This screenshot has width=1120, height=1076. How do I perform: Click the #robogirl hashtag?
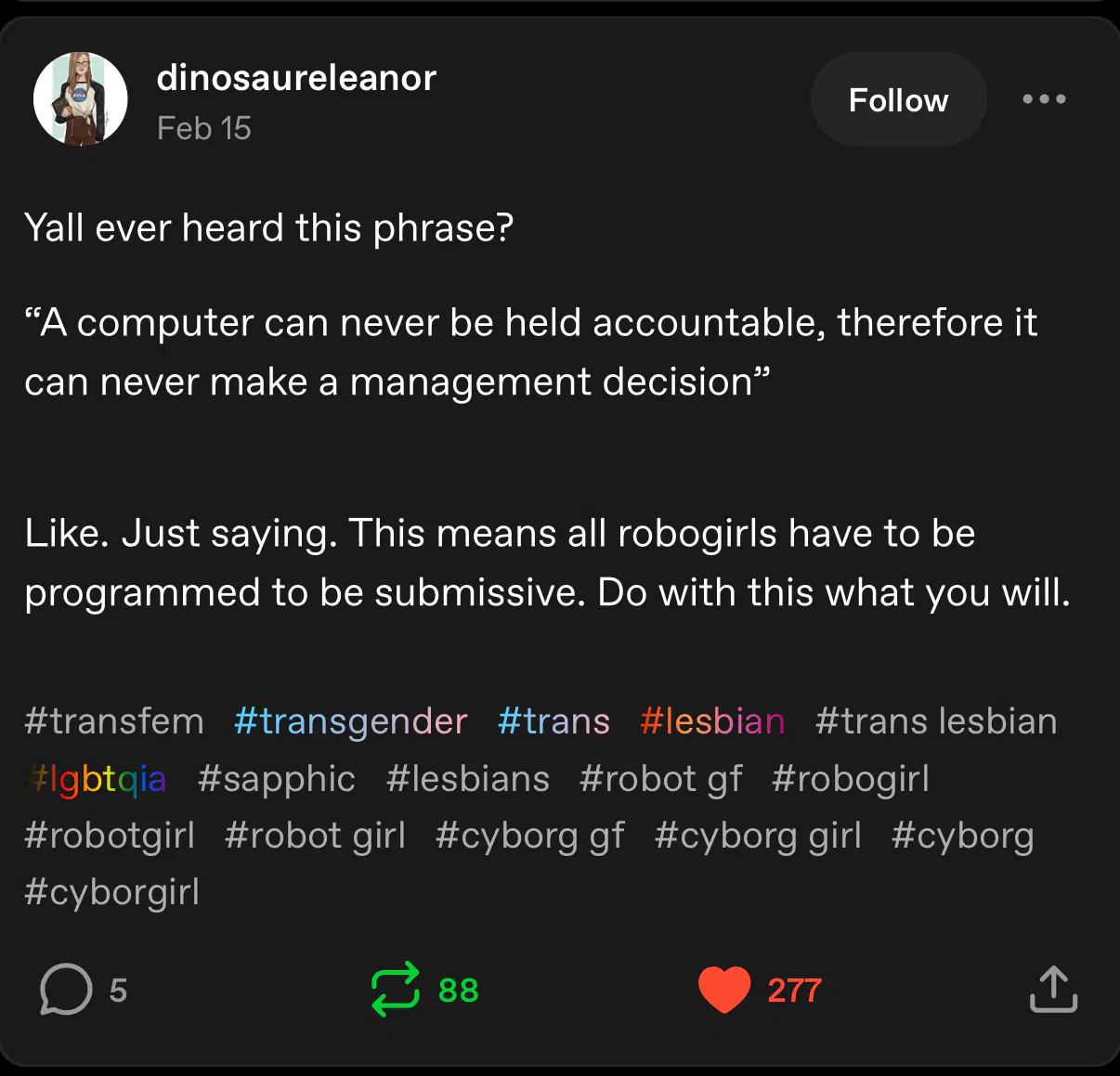click(x=850, y=779)
